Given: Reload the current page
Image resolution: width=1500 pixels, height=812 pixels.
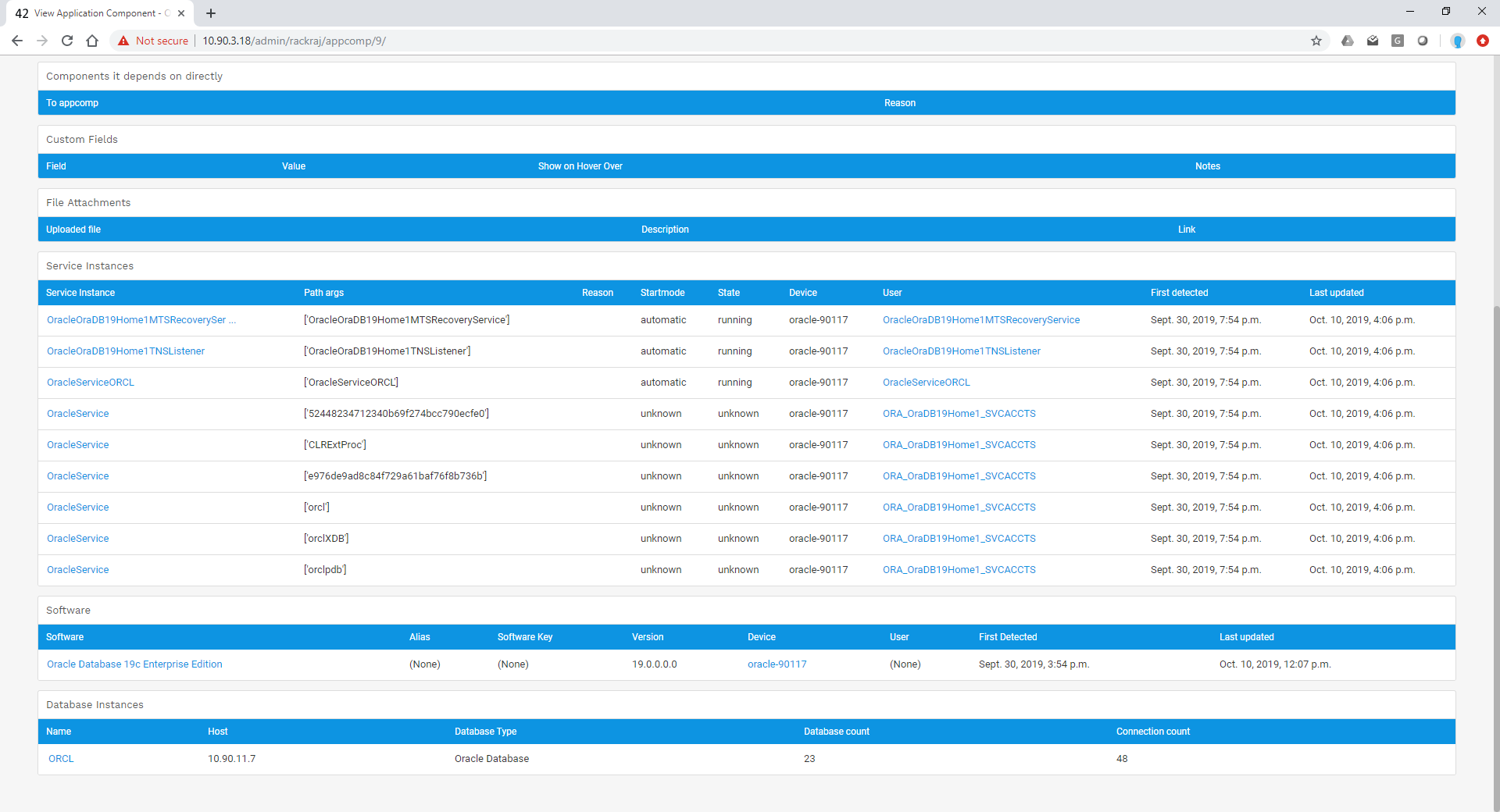Looking at the screenshot, I should click(67, 41).
